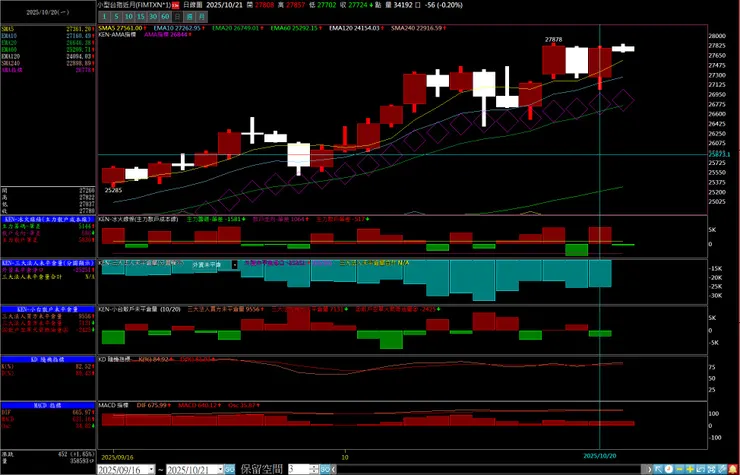
Task: Switch to the weekly (週) chart
Action: 189,17
